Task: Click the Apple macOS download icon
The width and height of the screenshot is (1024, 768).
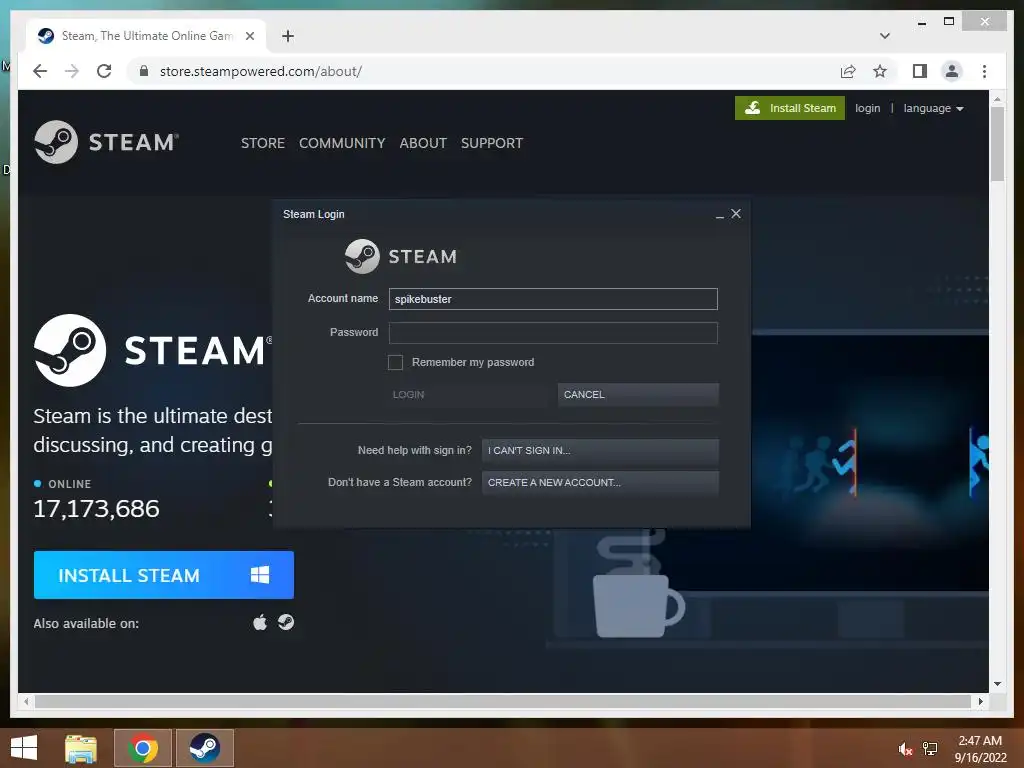Action: tap(260, 622)
